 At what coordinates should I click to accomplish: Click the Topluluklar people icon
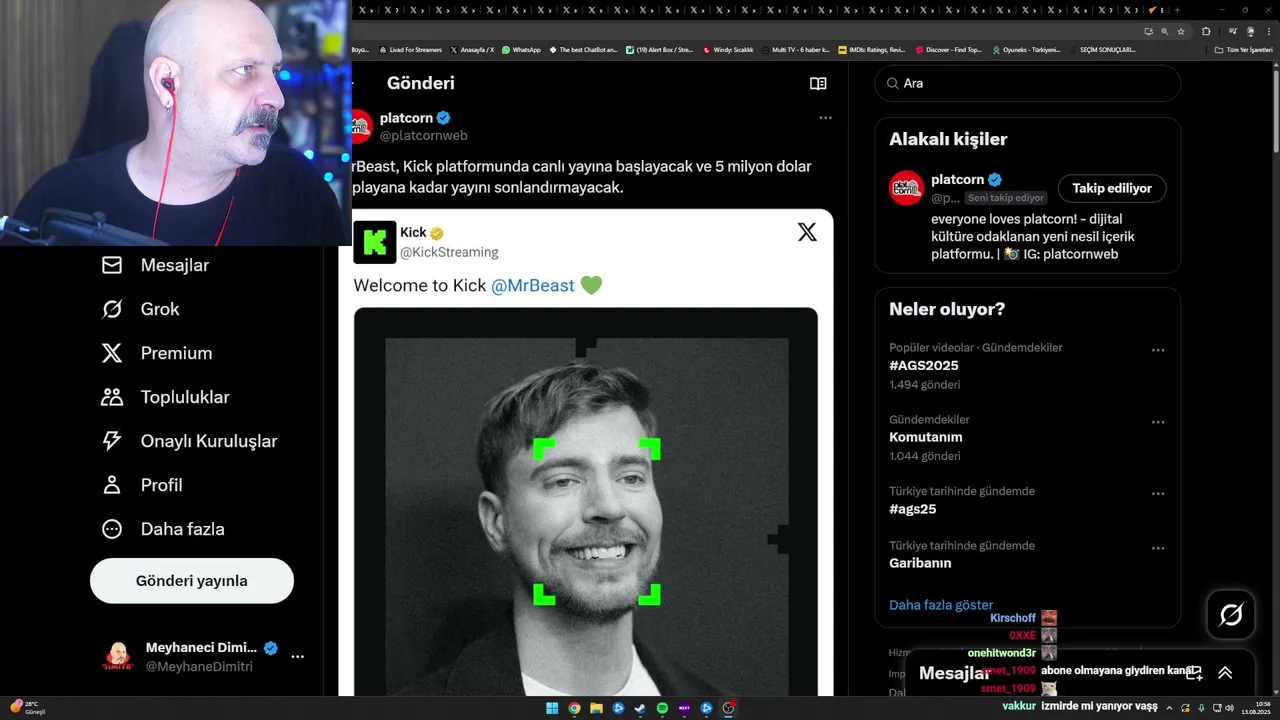[x=112, y=397]
